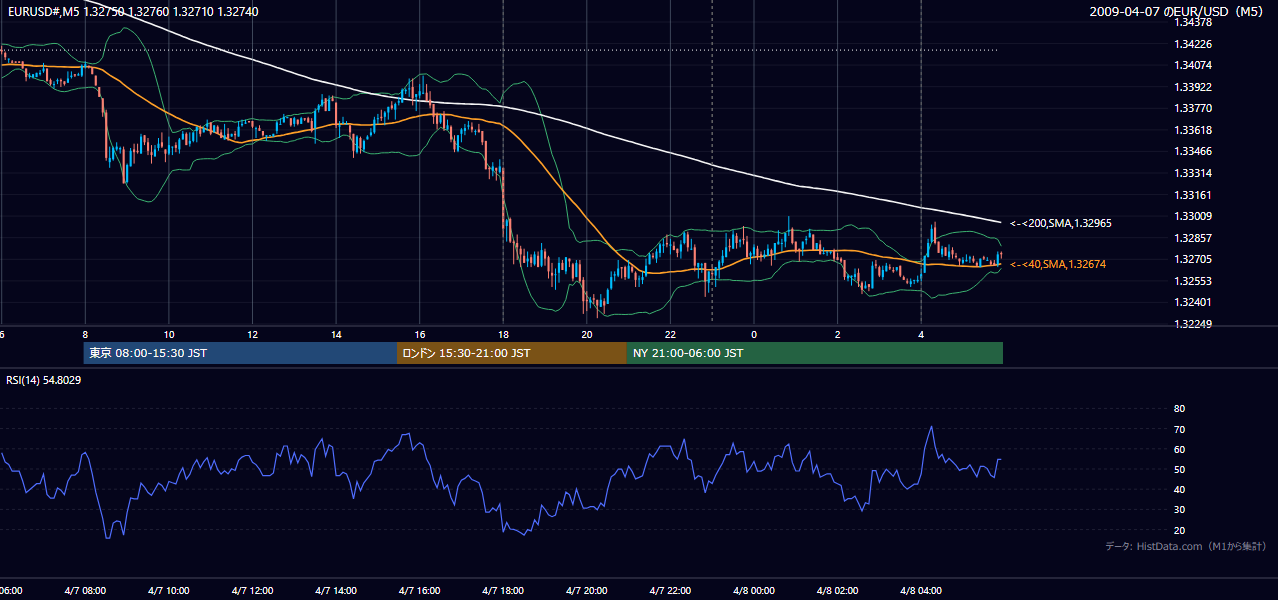Click RSI scale value 50
This screenshot has height=600, width=1278.
(x=1179, y=469)
